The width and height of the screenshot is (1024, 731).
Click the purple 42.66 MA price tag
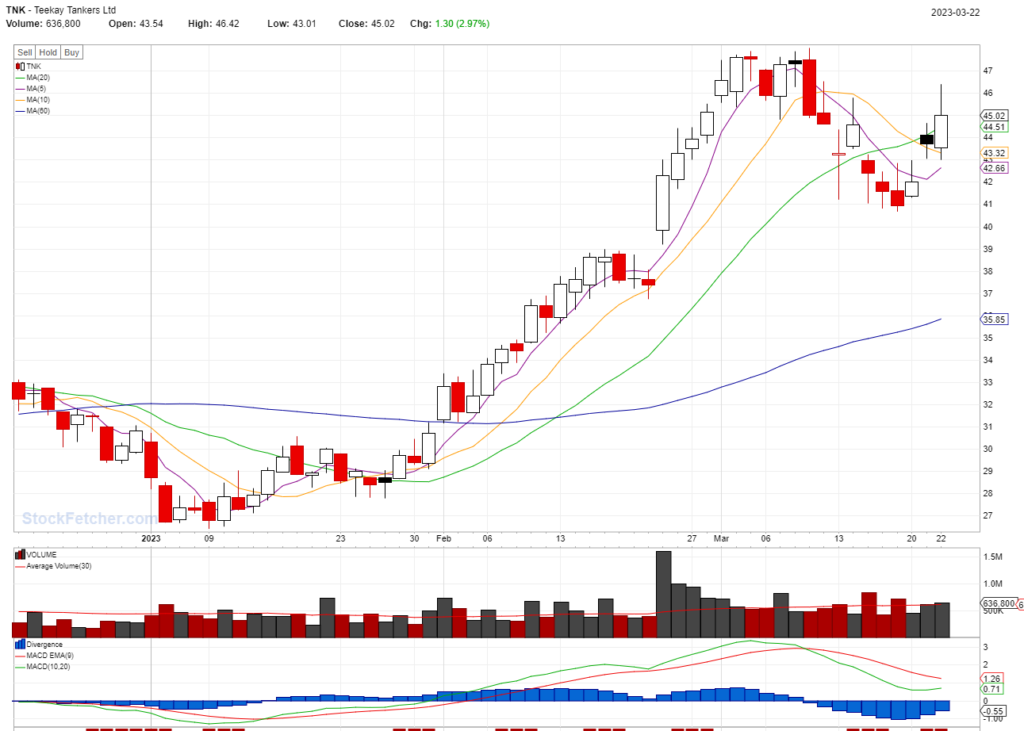[x=995, y=168]
